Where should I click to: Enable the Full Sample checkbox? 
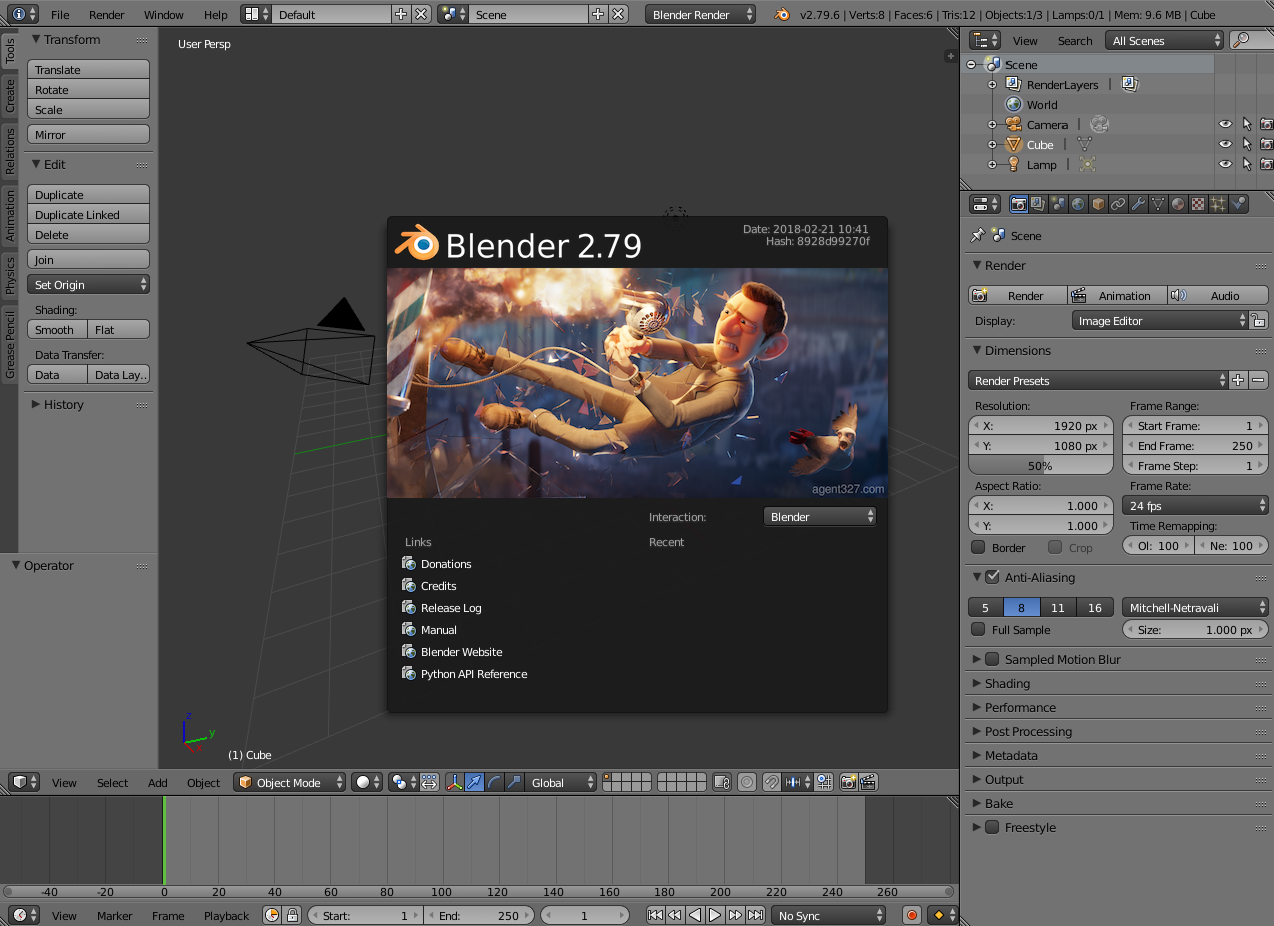979,629
